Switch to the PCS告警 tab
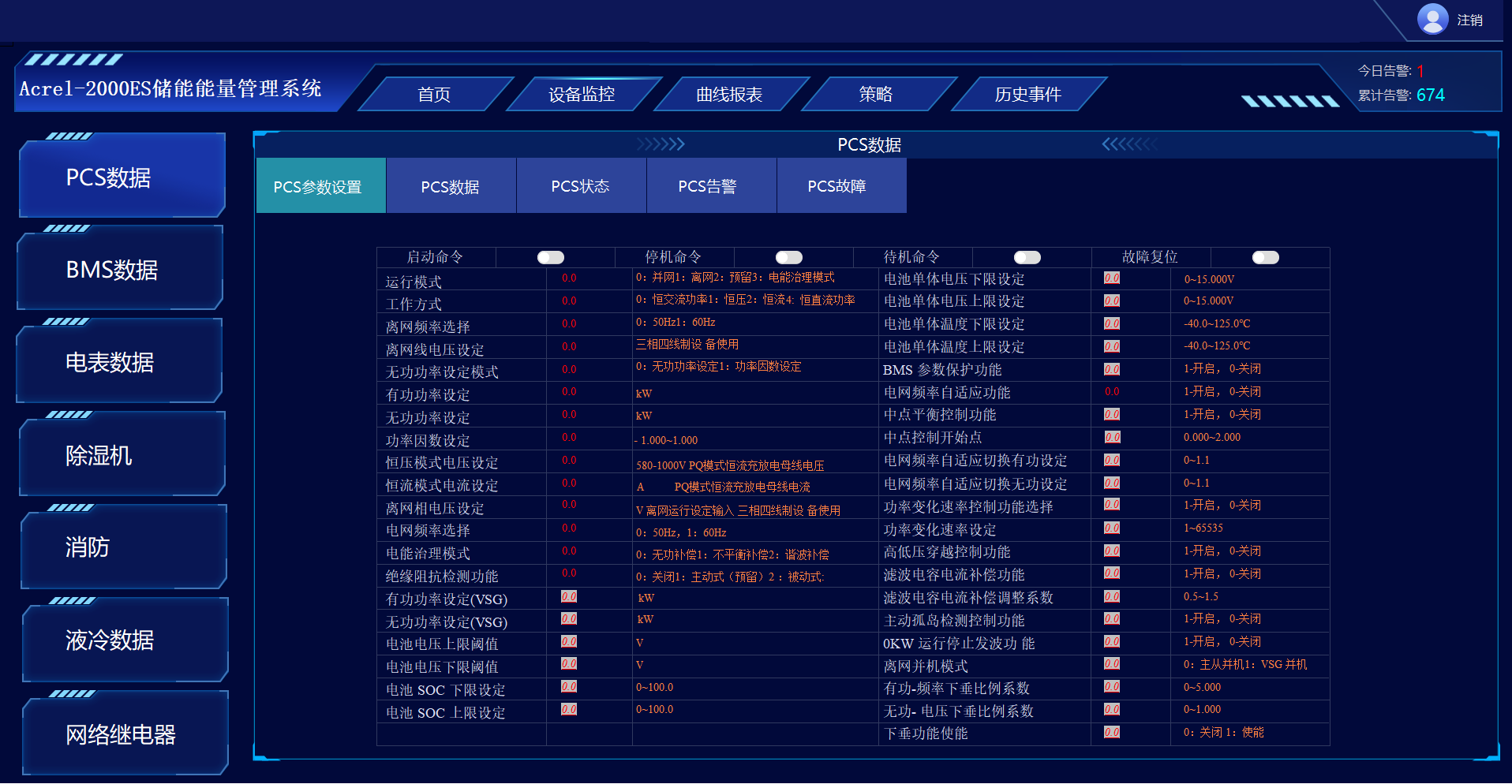 coord(711,186)
